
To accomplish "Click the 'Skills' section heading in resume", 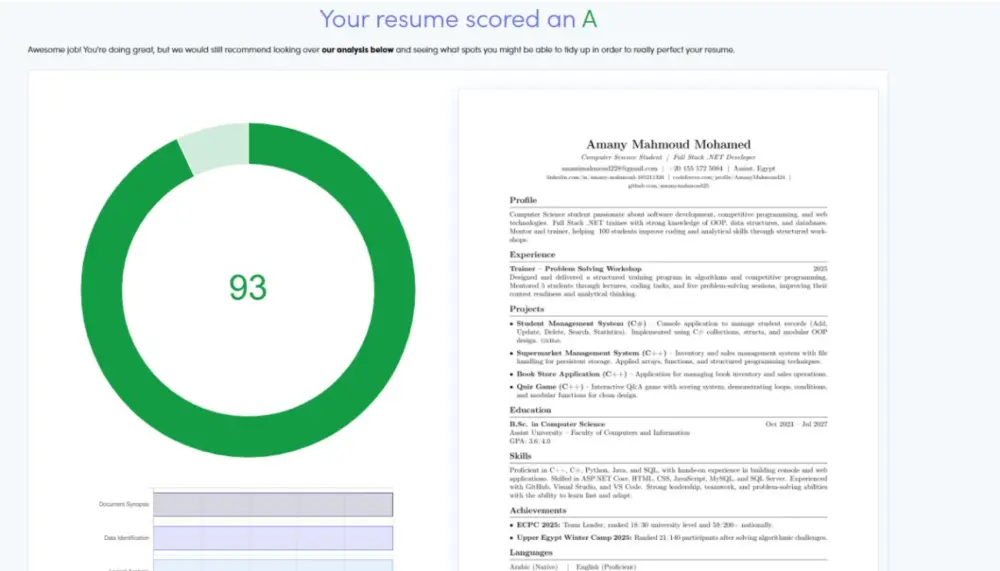I will (520, 456).
